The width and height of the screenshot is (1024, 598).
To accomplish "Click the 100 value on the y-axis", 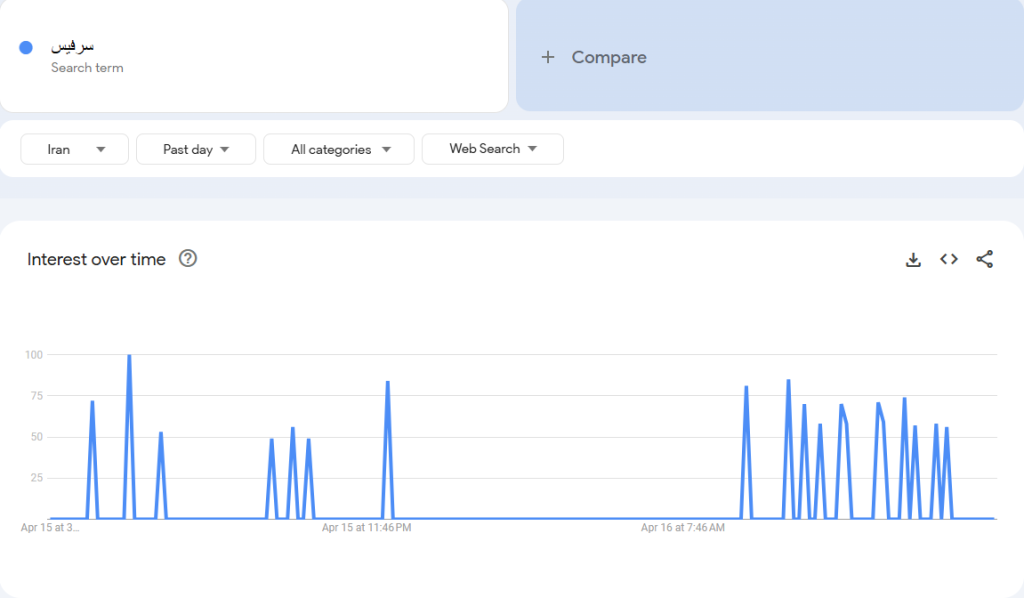I will [x=34, y=354].
